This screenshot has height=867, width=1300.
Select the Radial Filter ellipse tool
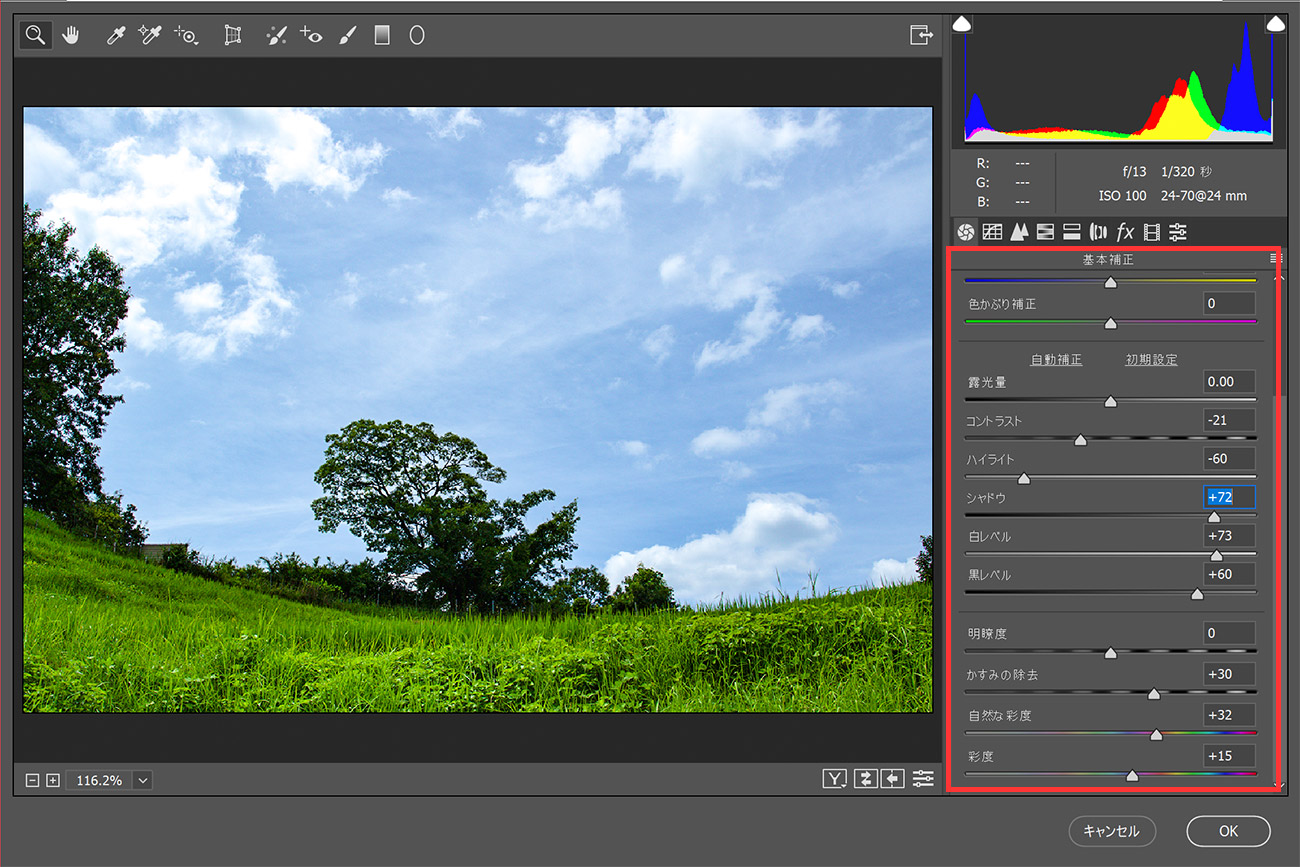417,35
